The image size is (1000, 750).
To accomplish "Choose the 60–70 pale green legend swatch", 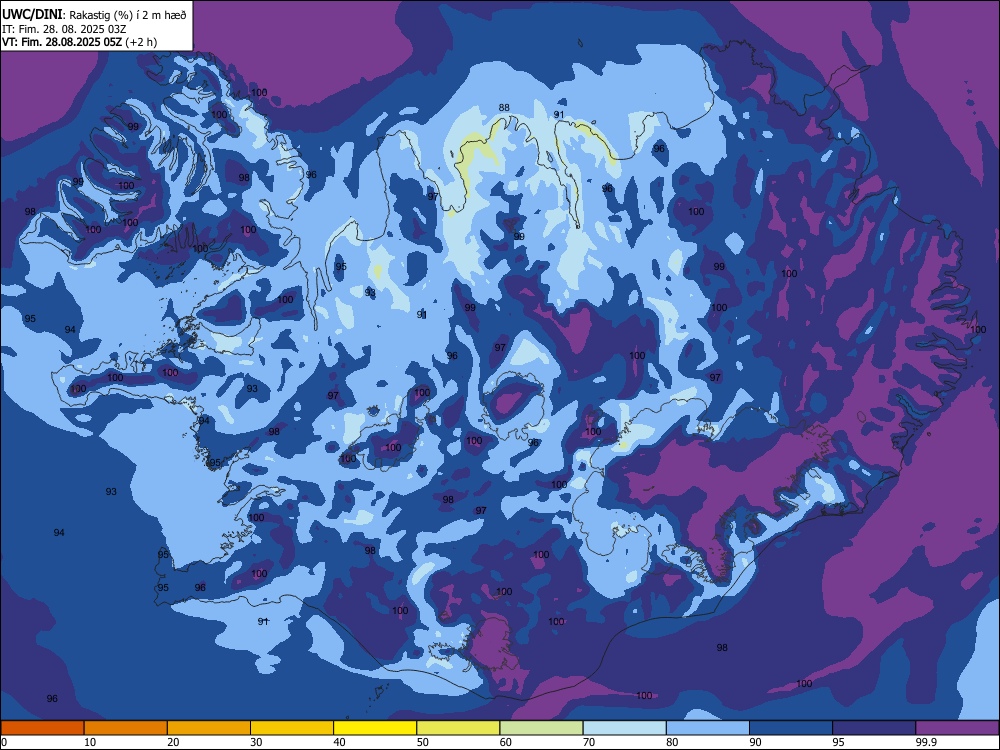I will [541, 728].
